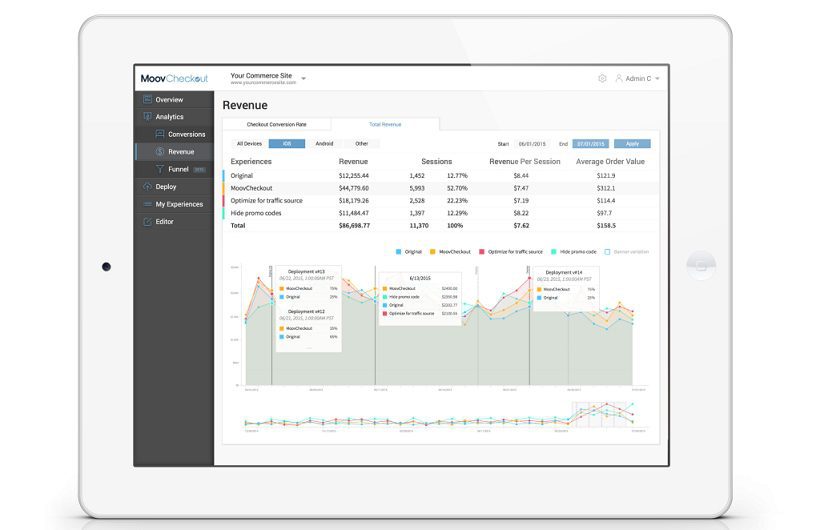
Task: Expand the Your Commerce Site dropdown
Action: pyautogui.click(x=304, y=78)
